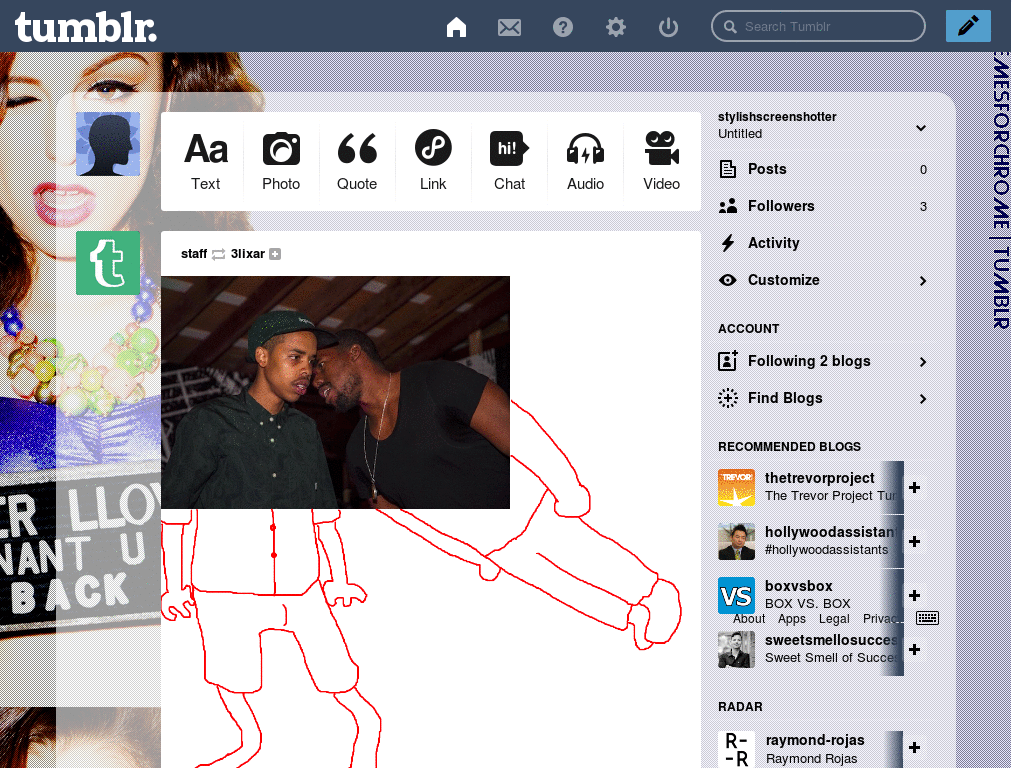Screen dimensions: 1024x768
Task: Open raymond-rojas radar blog
Action: 815,740
